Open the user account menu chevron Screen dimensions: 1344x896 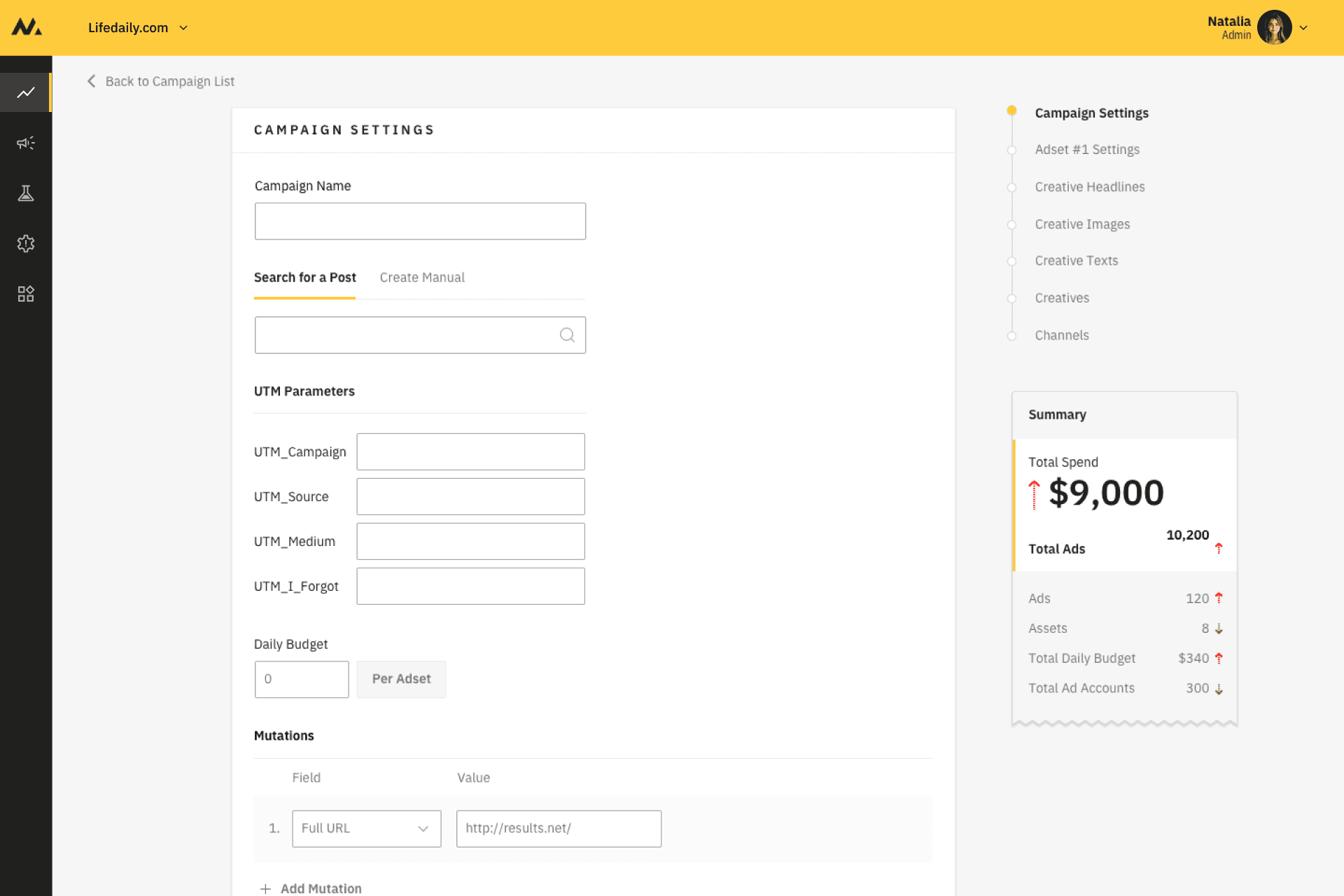pyautogui.click(x=1303, y=28)
